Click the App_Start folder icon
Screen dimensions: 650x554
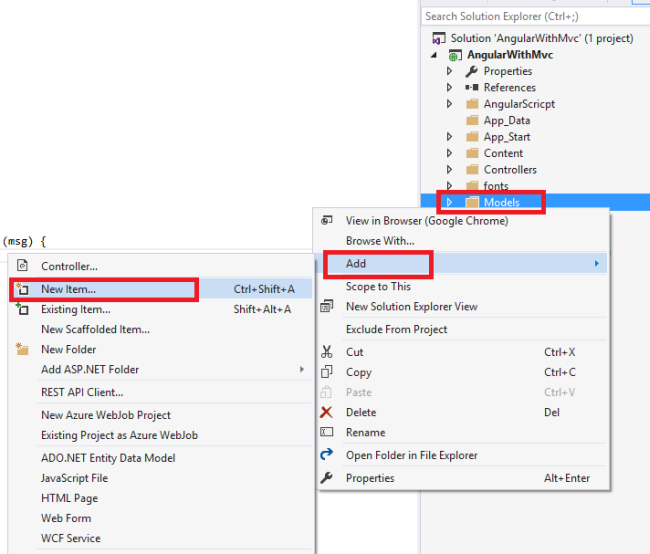pos(472,137)
